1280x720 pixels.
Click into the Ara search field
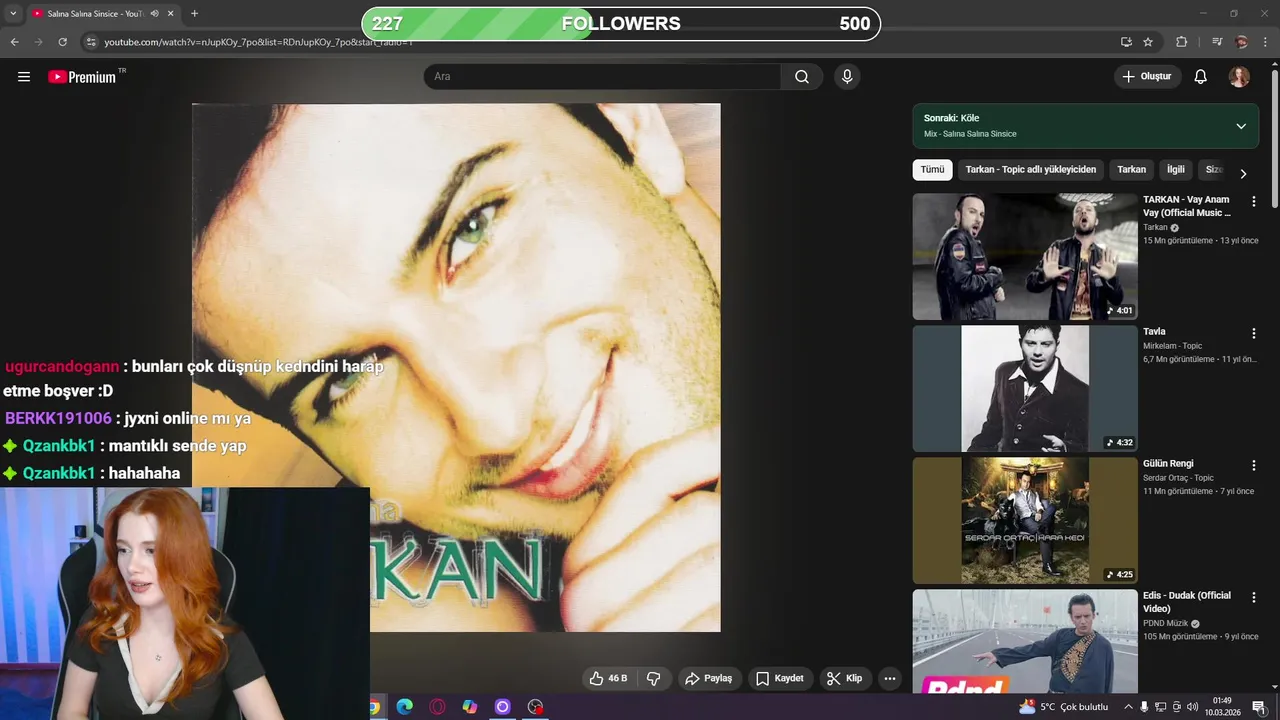tap(602, 77)
